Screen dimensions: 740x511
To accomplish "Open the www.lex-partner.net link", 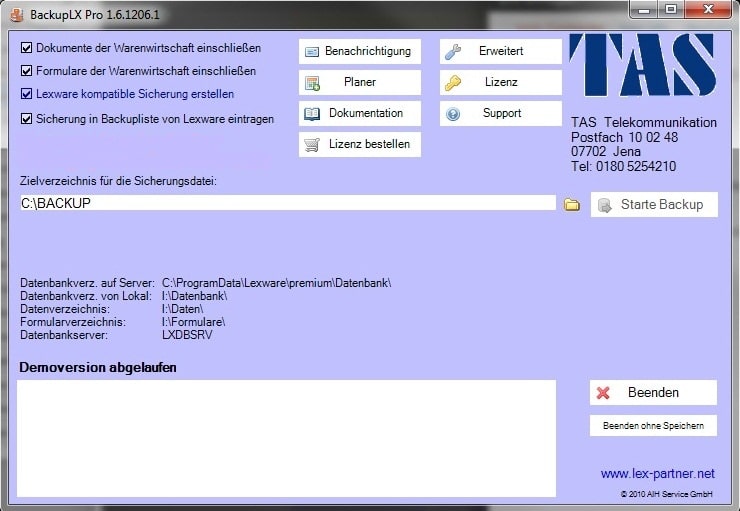I will 657,473.
